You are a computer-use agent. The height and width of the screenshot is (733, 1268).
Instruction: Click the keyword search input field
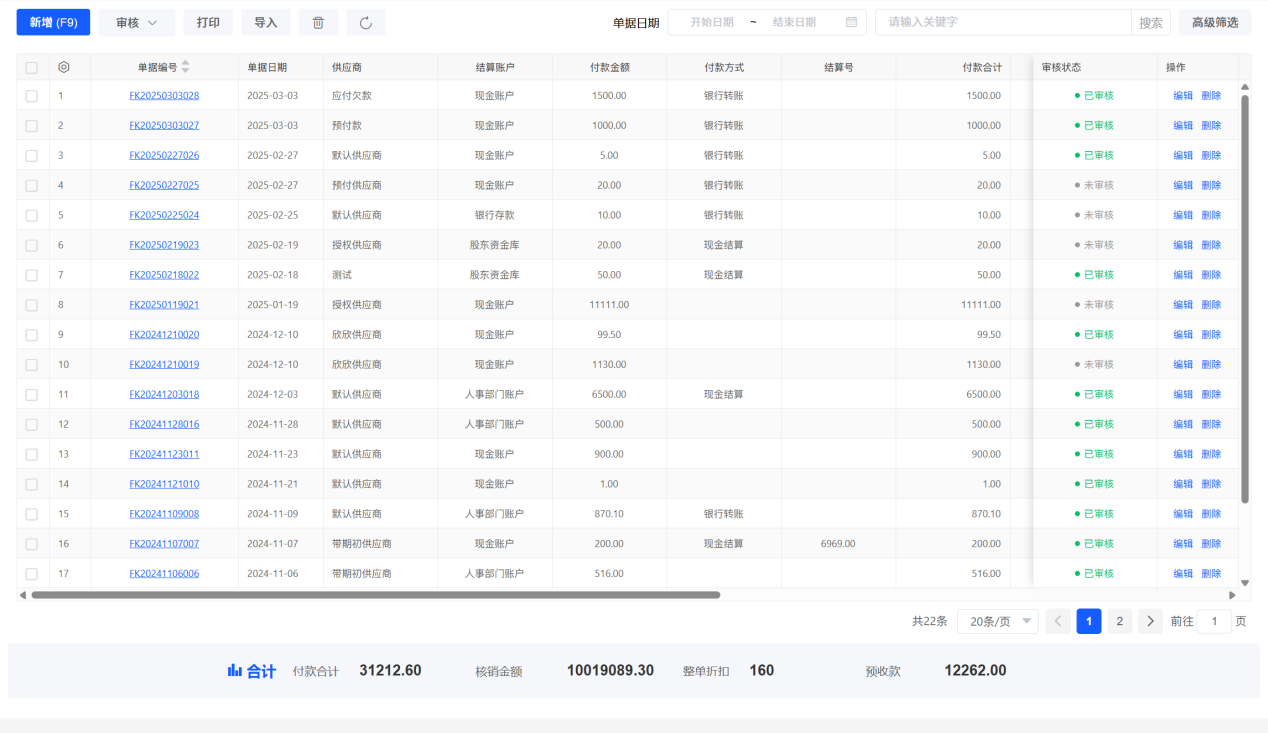[1002, 22]
